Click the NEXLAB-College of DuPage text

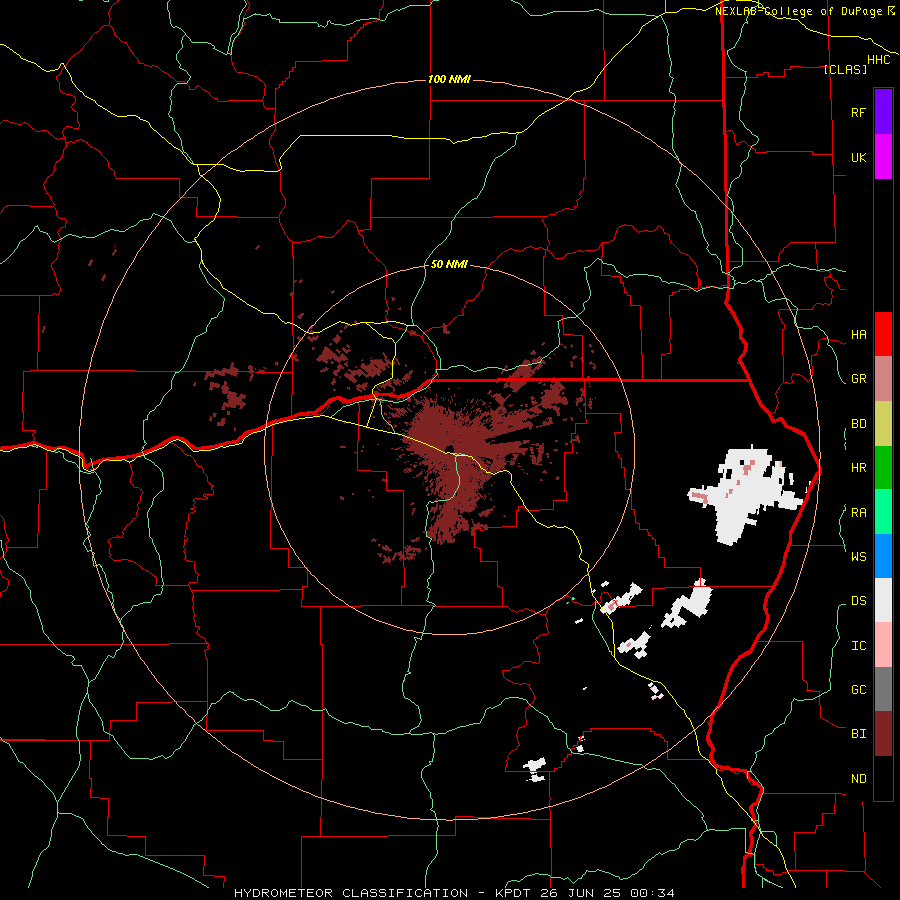click(799, 11)
